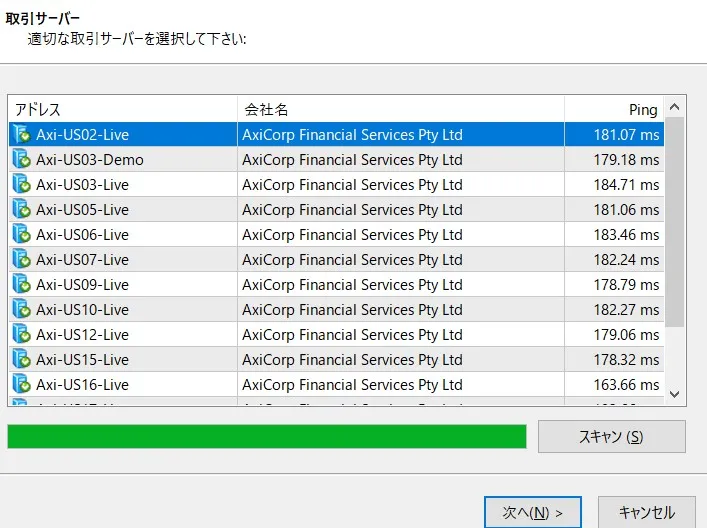Cancel the dialog with キャンセル
This screenshot has height=528, width=707.
(x=647, y=512)
